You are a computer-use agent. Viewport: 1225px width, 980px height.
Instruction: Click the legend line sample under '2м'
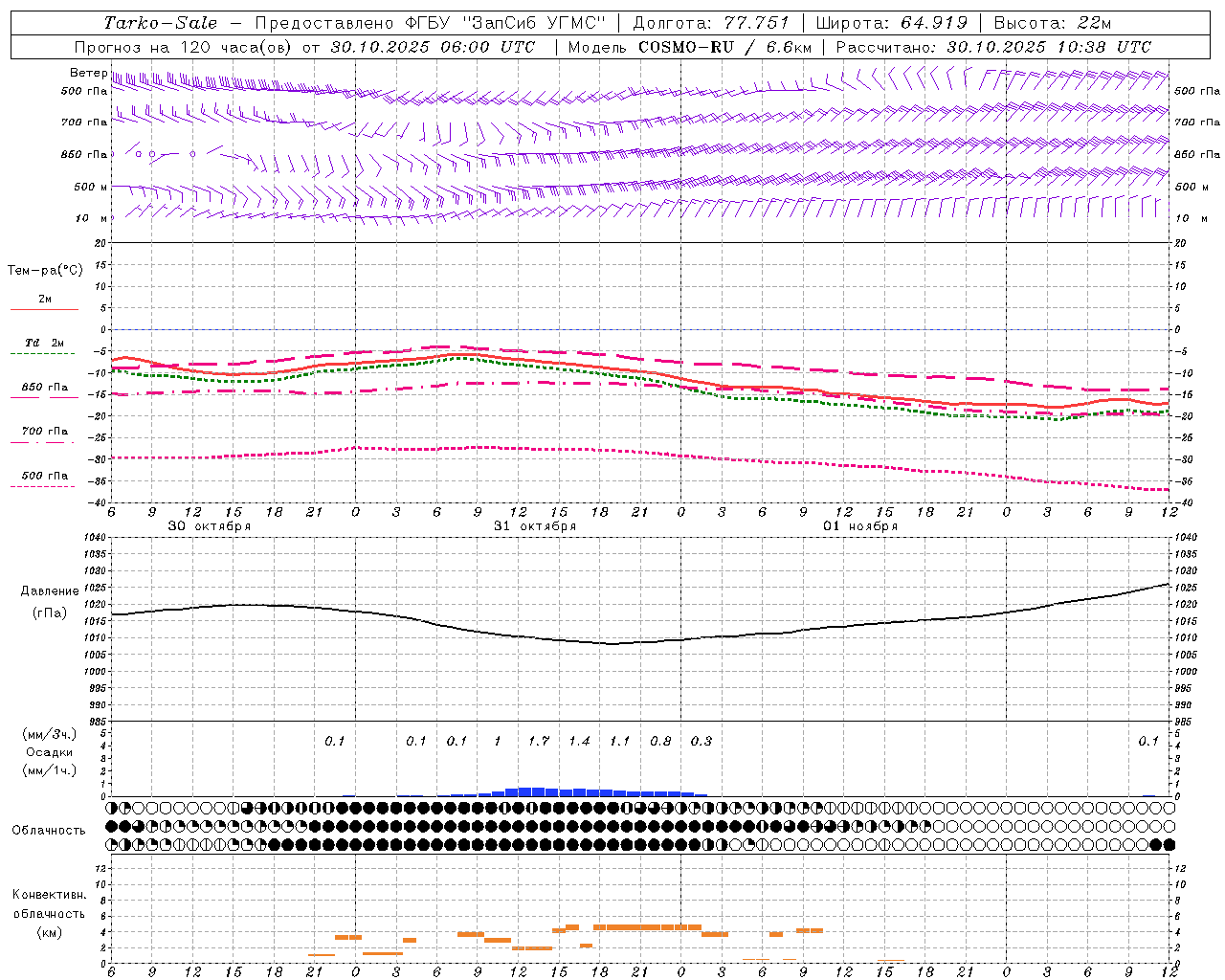click(x=44, y=309)
